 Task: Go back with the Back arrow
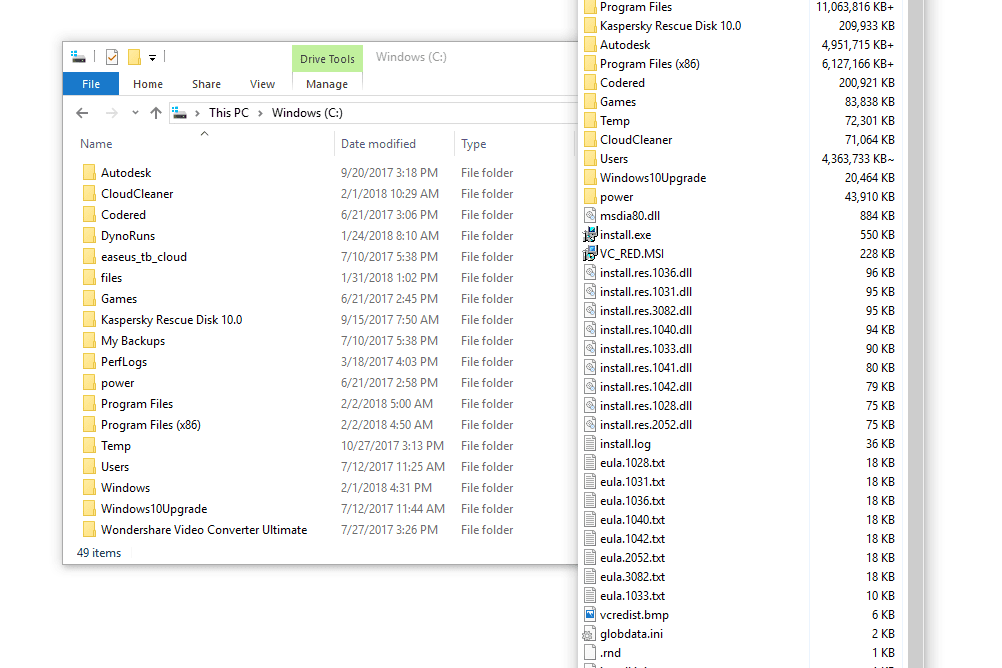(x=82, y=113)
